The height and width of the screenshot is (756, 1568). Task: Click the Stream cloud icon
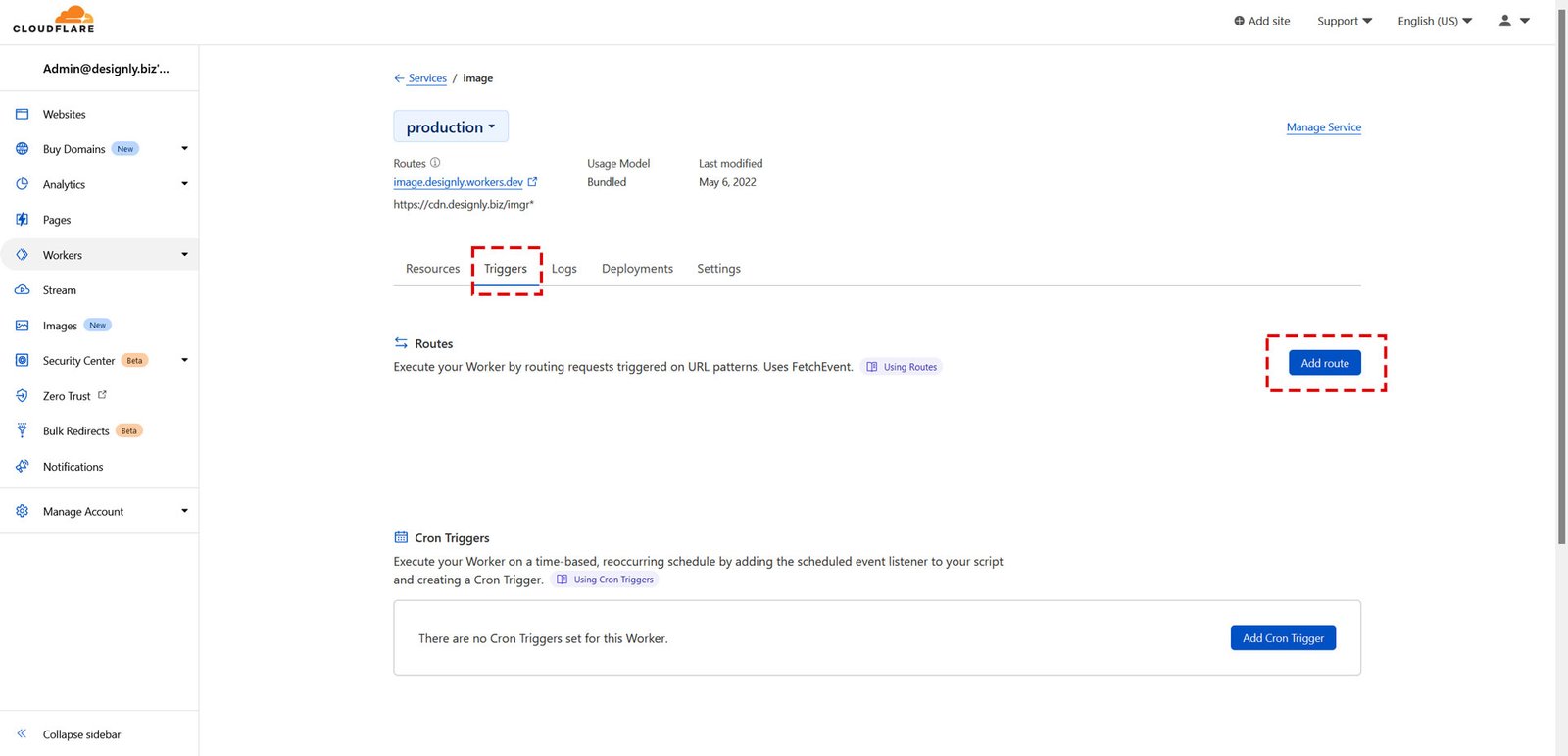pyautogui.click(x=23, y=290)
